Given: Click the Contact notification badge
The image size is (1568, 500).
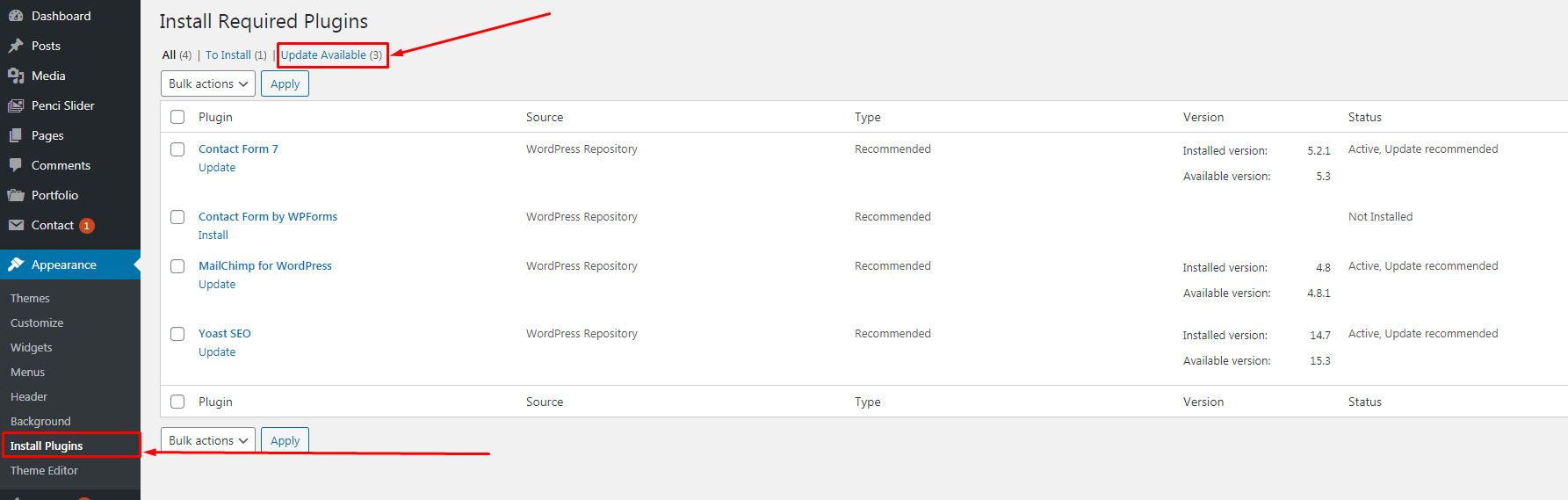Looking at the screenshot, I should (87, 226).
